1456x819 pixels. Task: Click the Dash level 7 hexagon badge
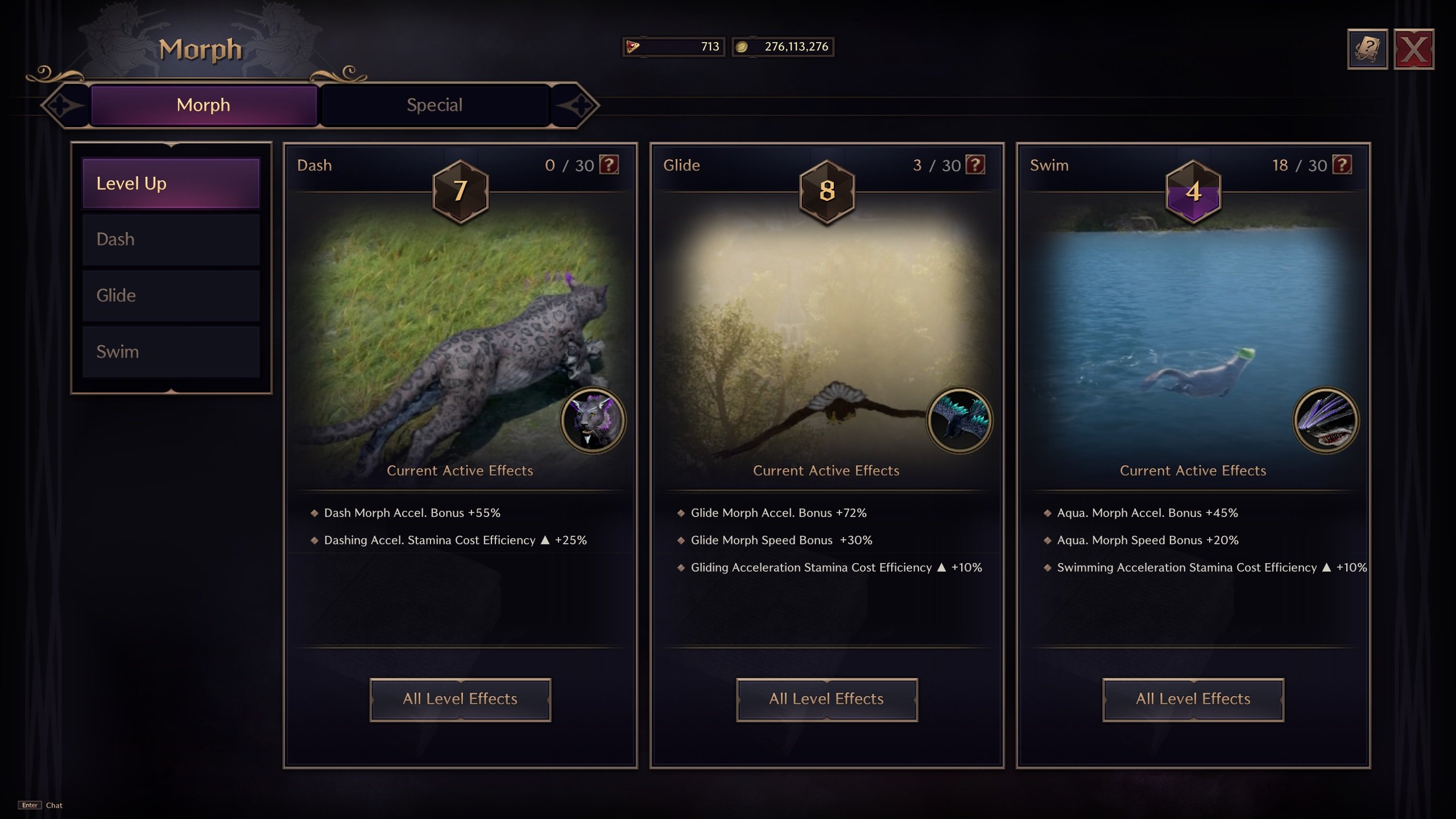coord(461,191)
